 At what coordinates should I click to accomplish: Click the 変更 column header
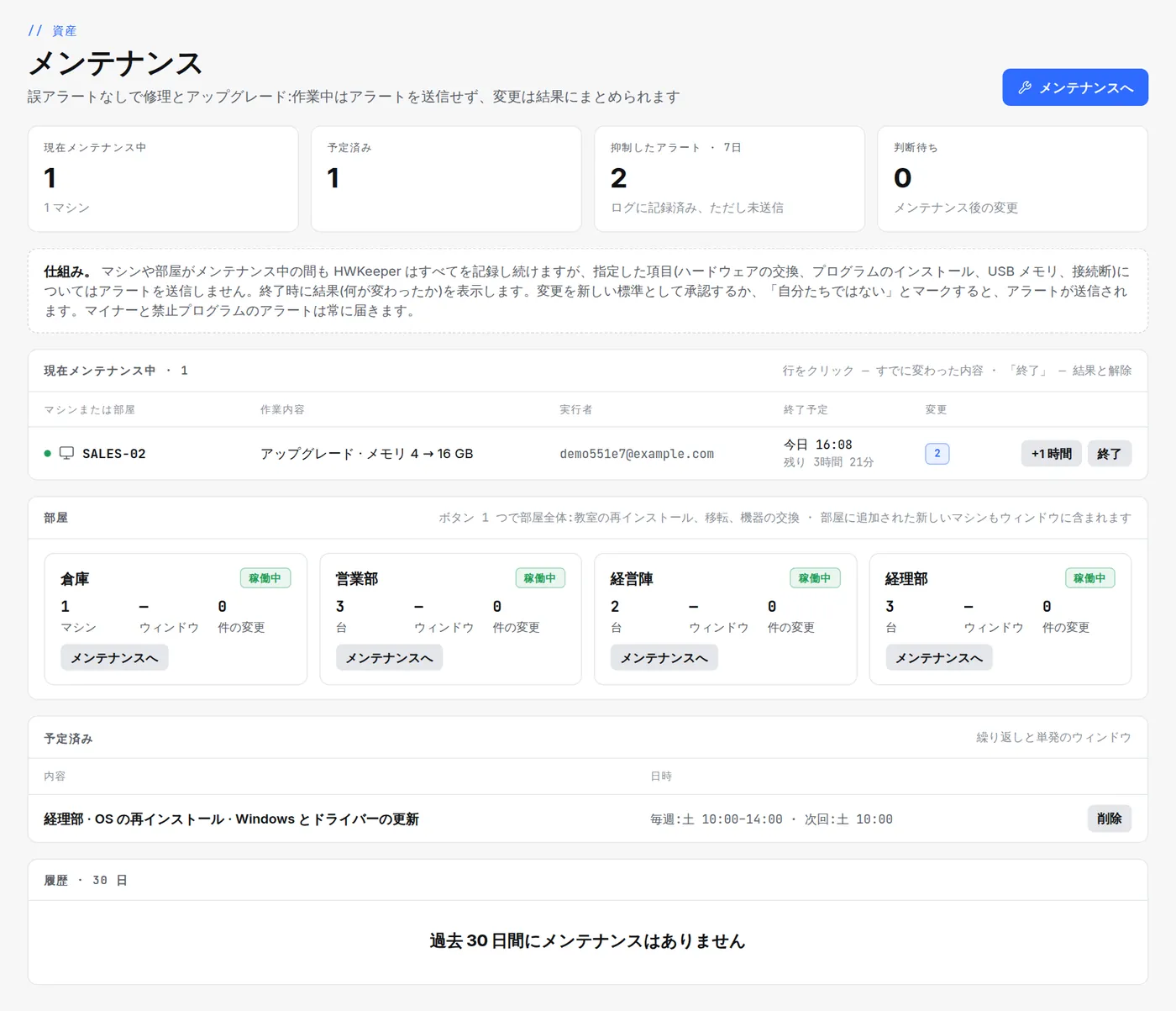click(936, 409)
